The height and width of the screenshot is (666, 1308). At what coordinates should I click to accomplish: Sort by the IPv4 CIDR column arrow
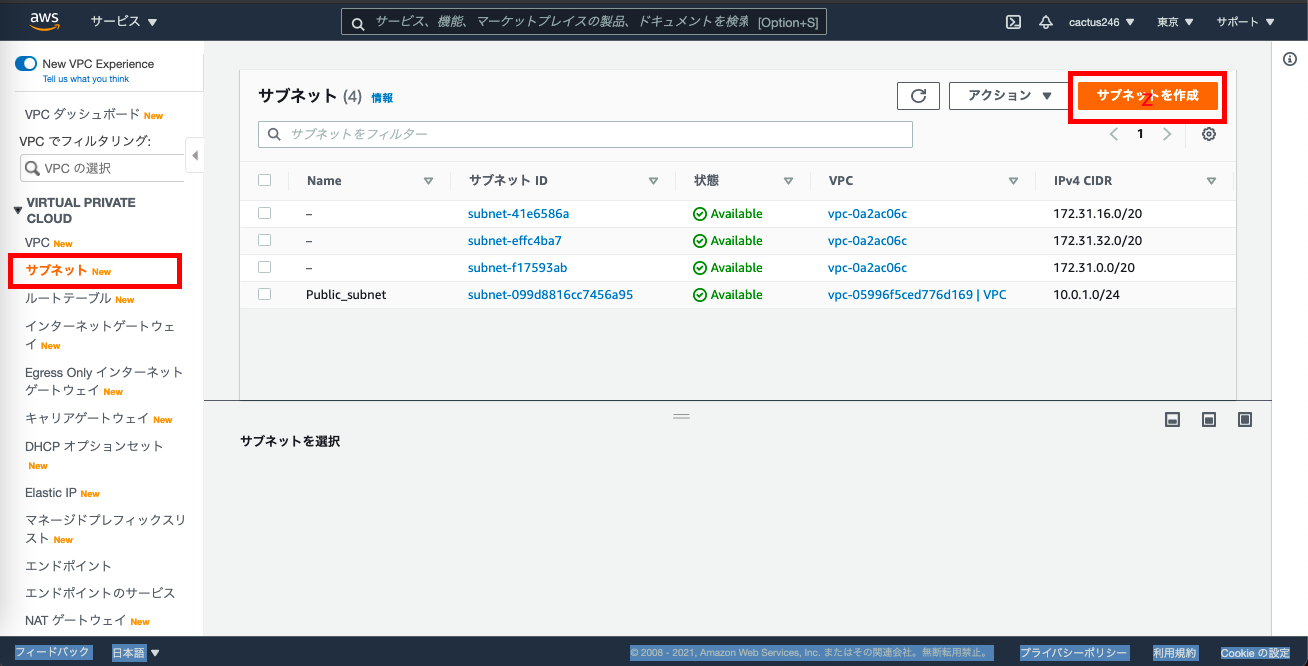click(1211, 181)
